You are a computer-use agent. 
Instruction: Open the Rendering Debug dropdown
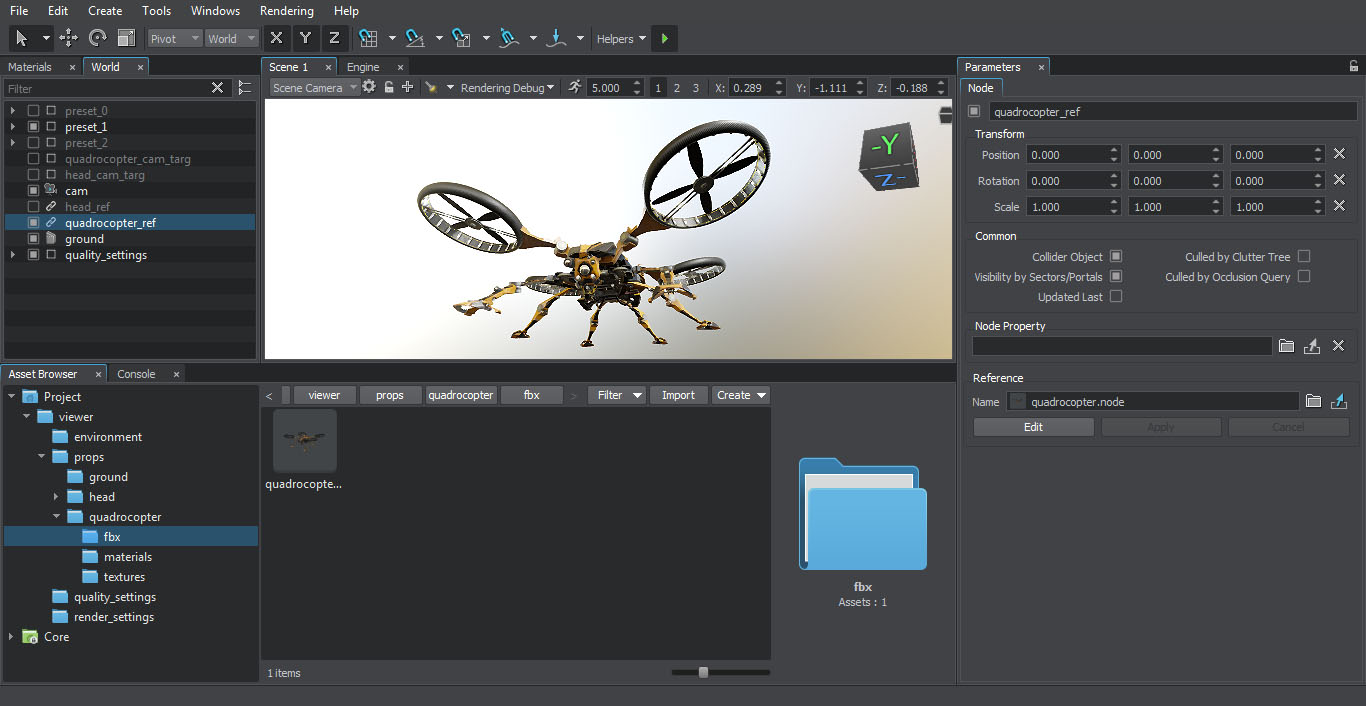click(x=508, y=88)
